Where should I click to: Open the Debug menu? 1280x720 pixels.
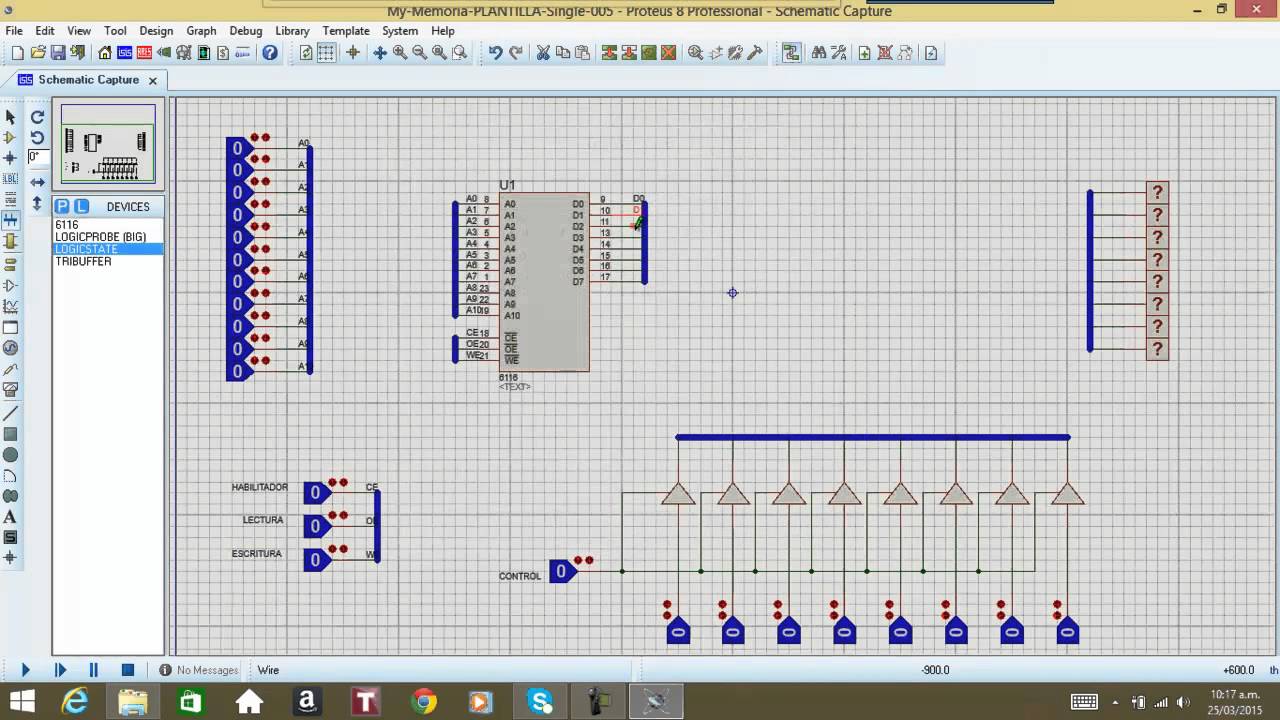(x=246, y=31)
